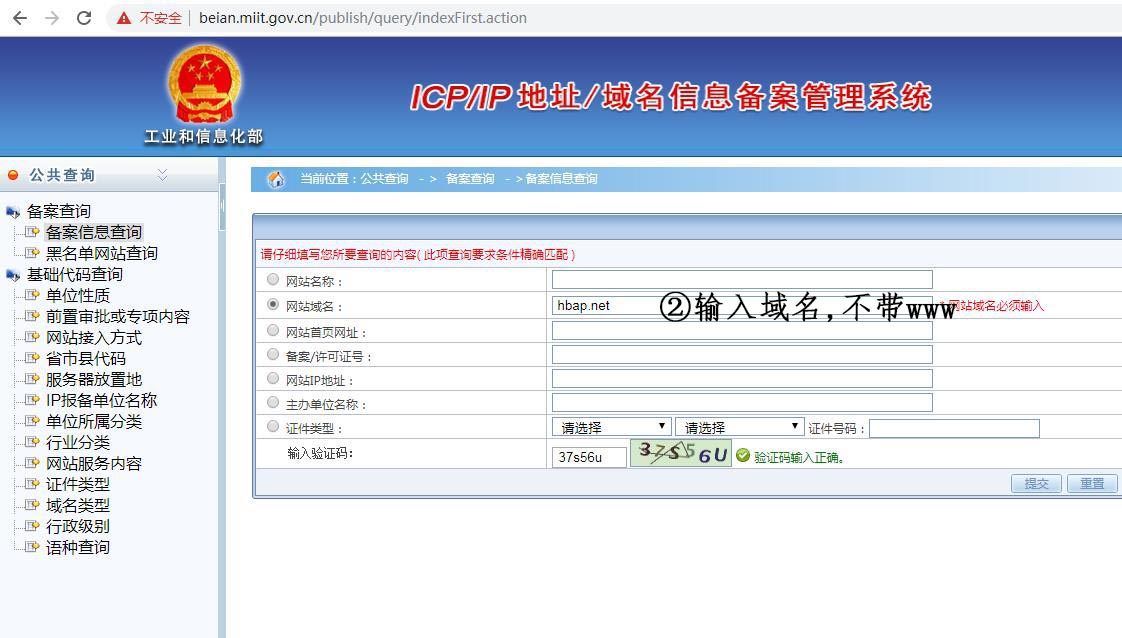Image resolution: width=1122 pixels, height=638 pixels.
Task: Select the 主办单位名称 radio button
Action: (x=273, y=403)
